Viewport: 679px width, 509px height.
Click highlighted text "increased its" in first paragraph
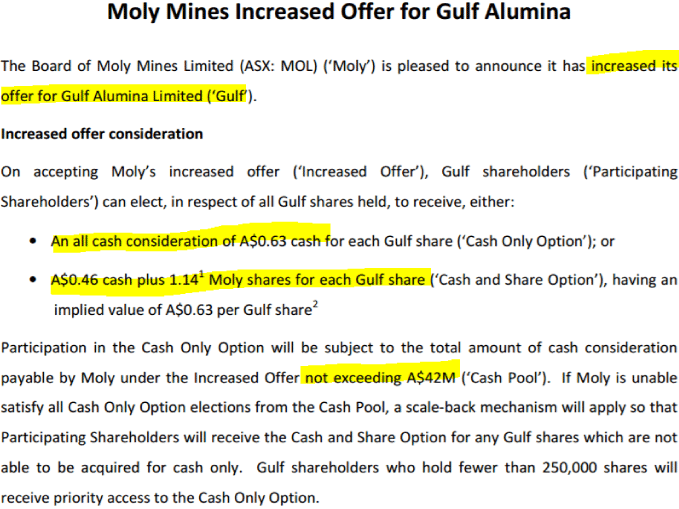click(632, 67)
